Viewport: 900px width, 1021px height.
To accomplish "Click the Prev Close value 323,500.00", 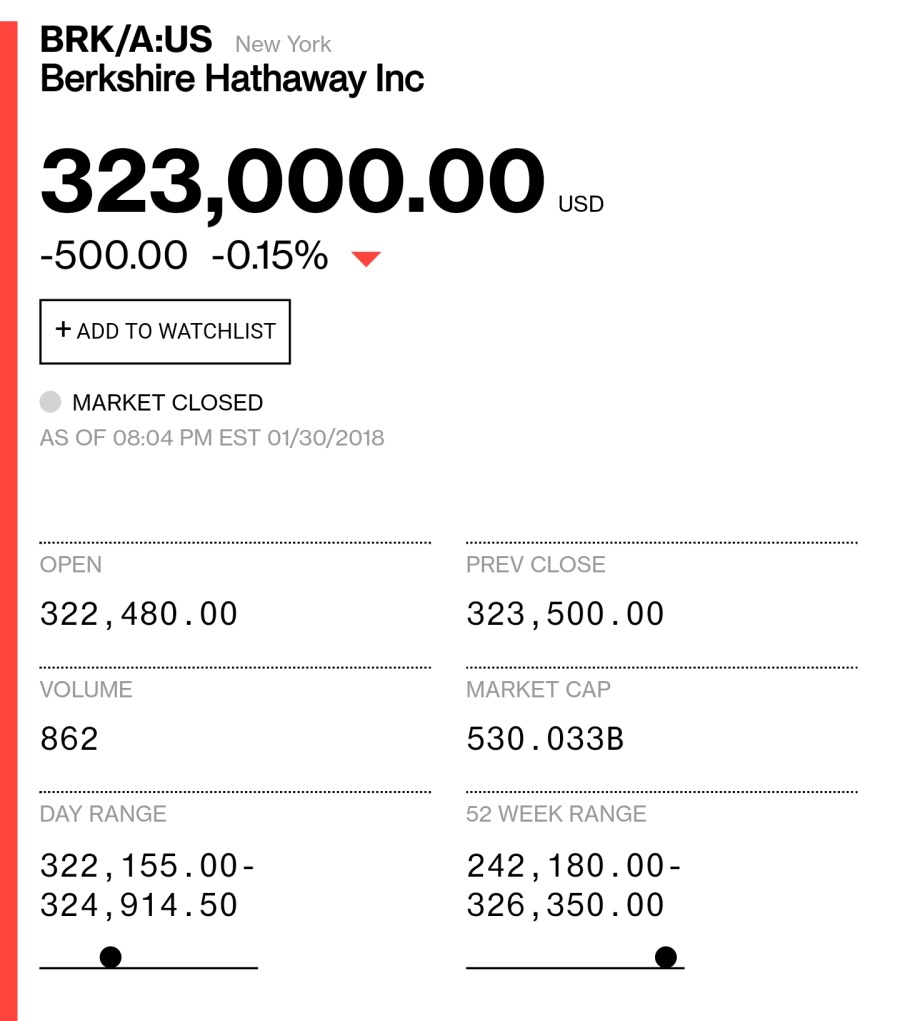I will tap(565, 614).
